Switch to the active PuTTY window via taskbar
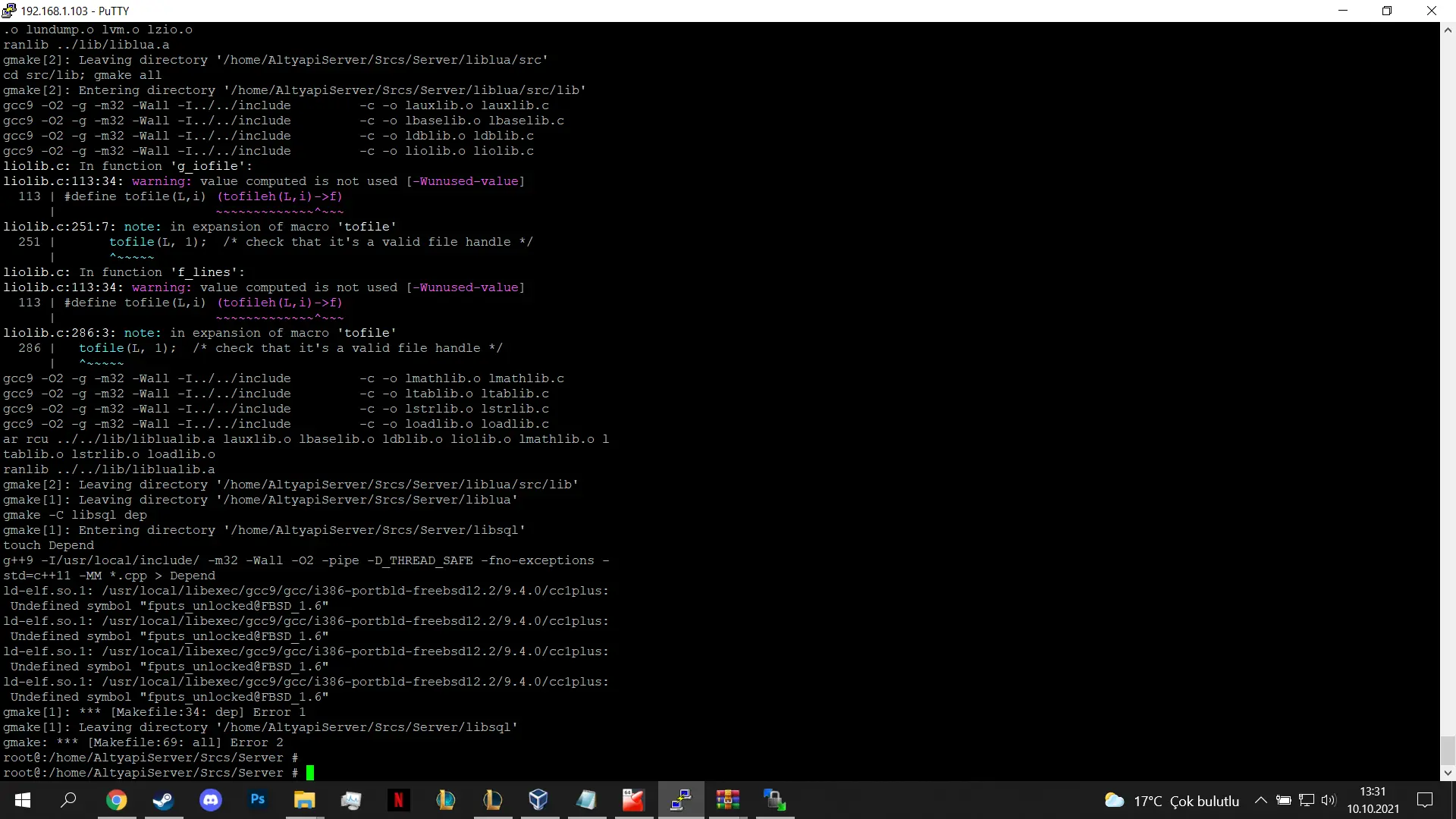This screenshot has width=1456, height=819. pos(680,800)
